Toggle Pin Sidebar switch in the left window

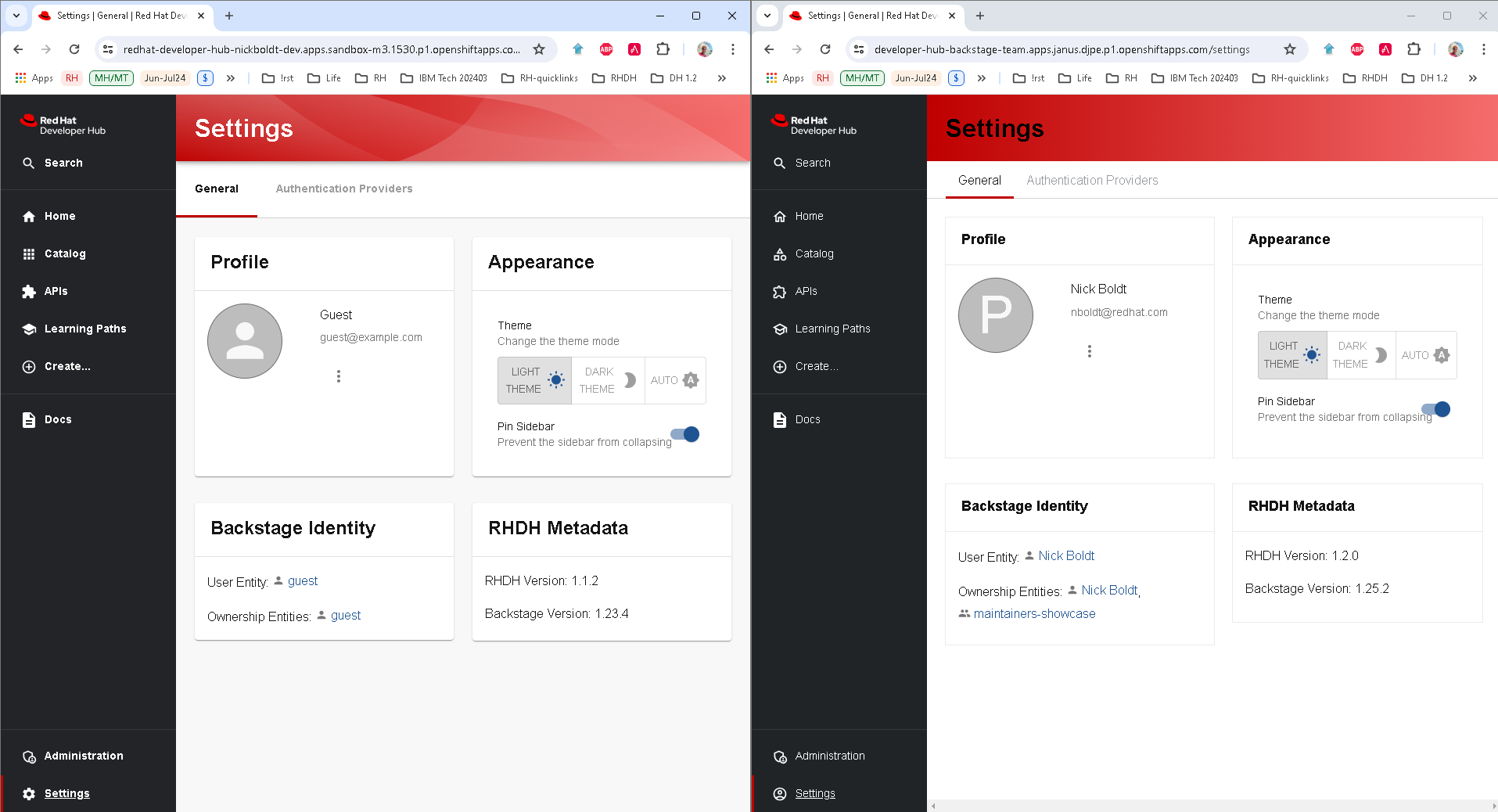coord(685,434)
